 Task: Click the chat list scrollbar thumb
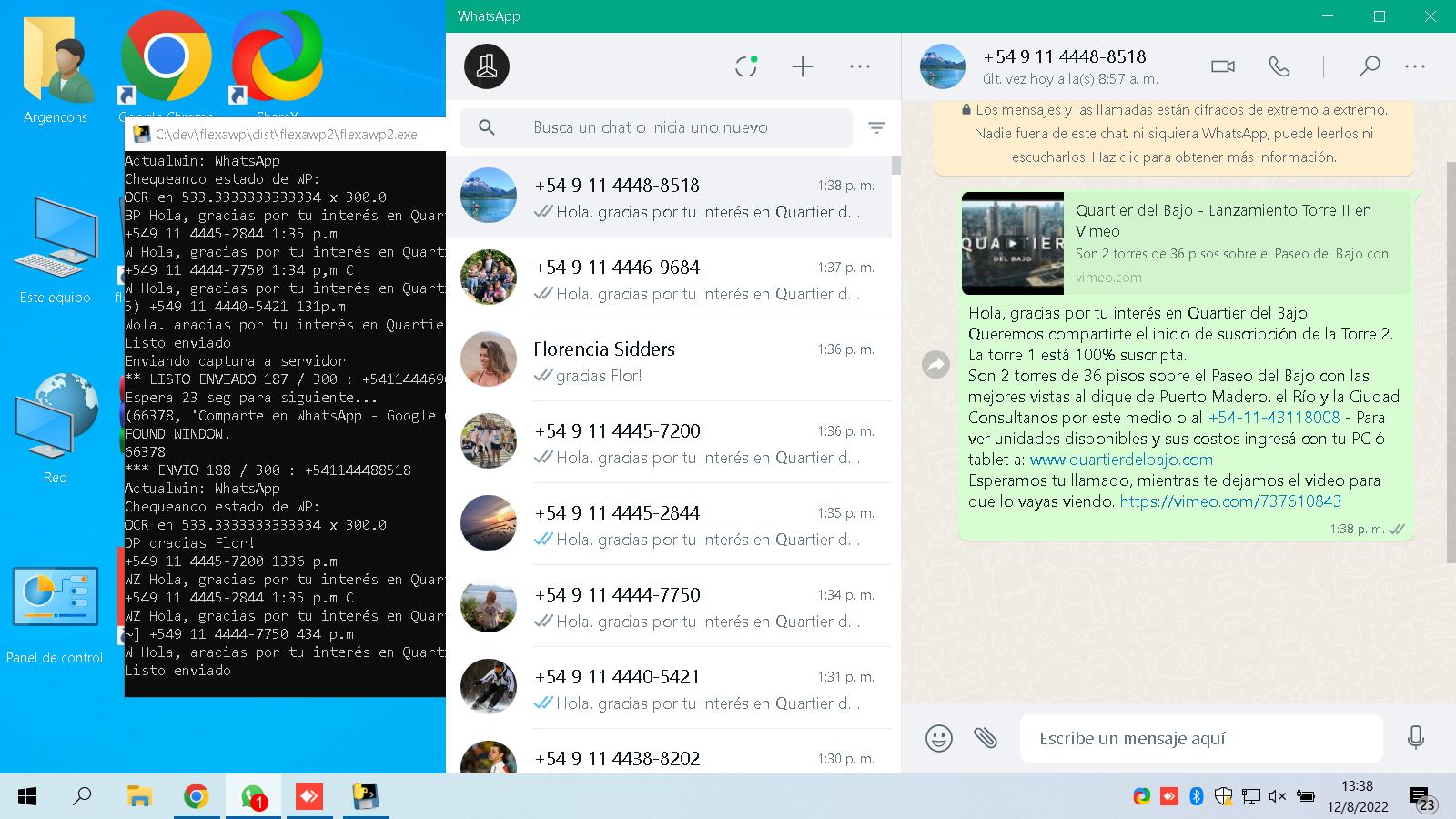click(x=896, y=166)
